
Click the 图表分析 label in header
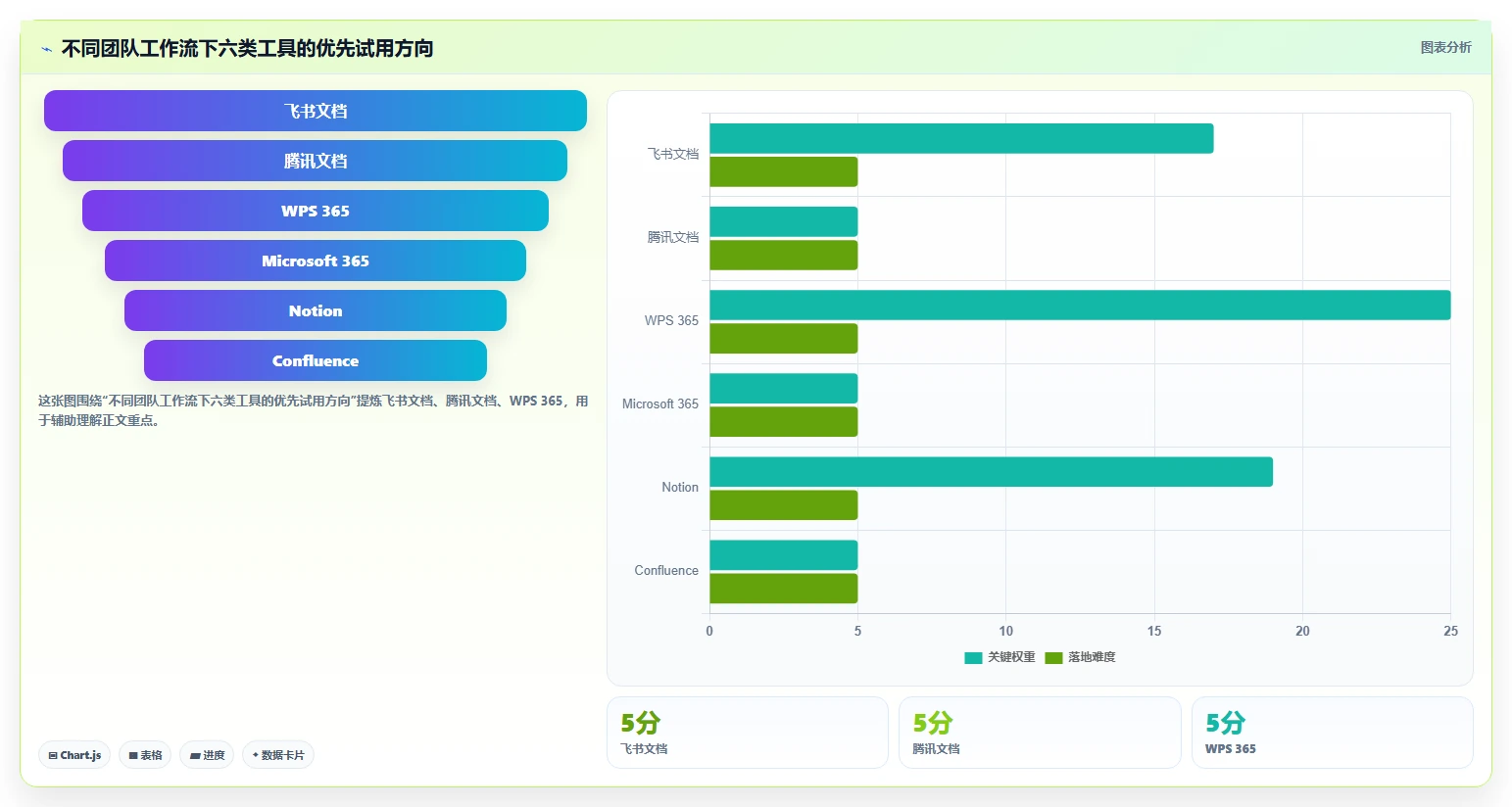click(1445, 47)
